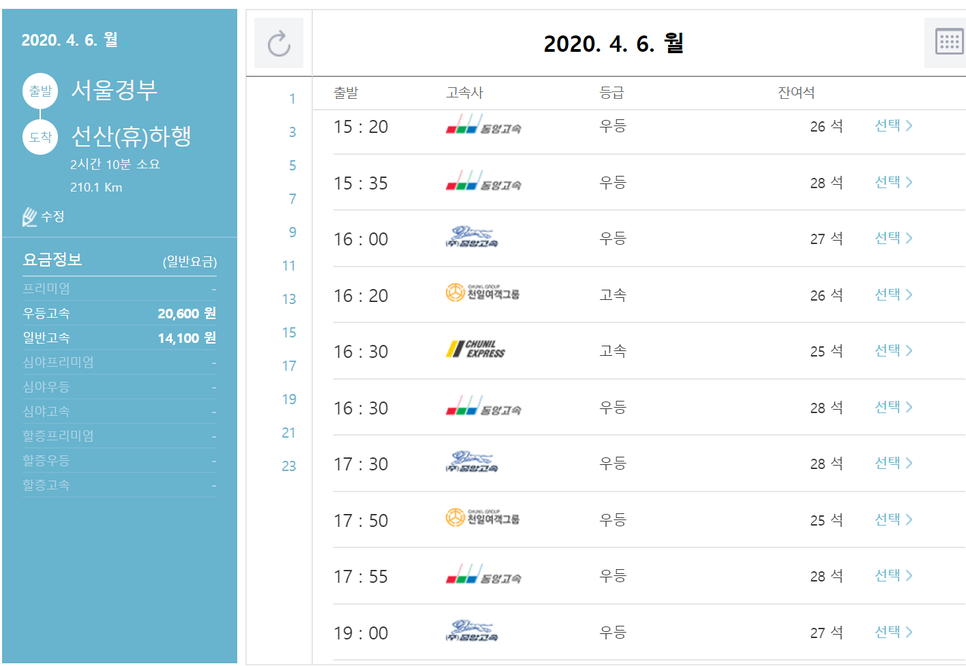Click the 19 : 00 departure time
The image size is (966, 666).
click(x=361, y=633)
